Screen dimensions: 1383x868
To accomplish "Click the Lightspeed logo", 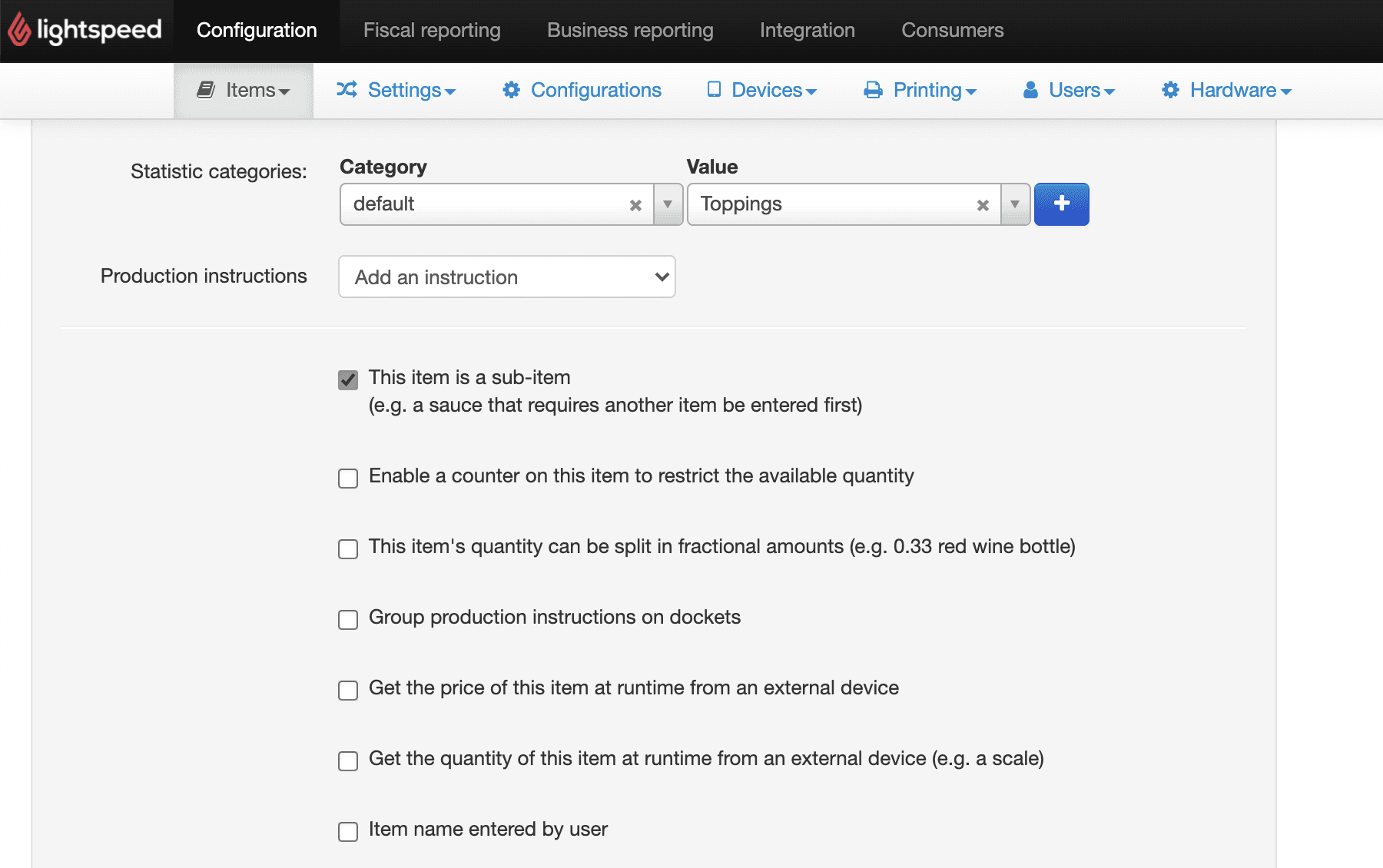I will coord(85,29).
